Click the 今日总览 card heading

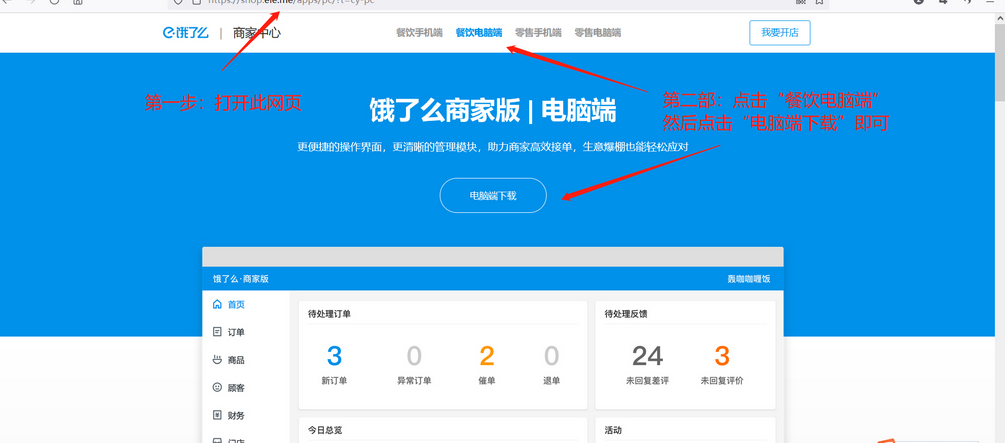point(325,430)
